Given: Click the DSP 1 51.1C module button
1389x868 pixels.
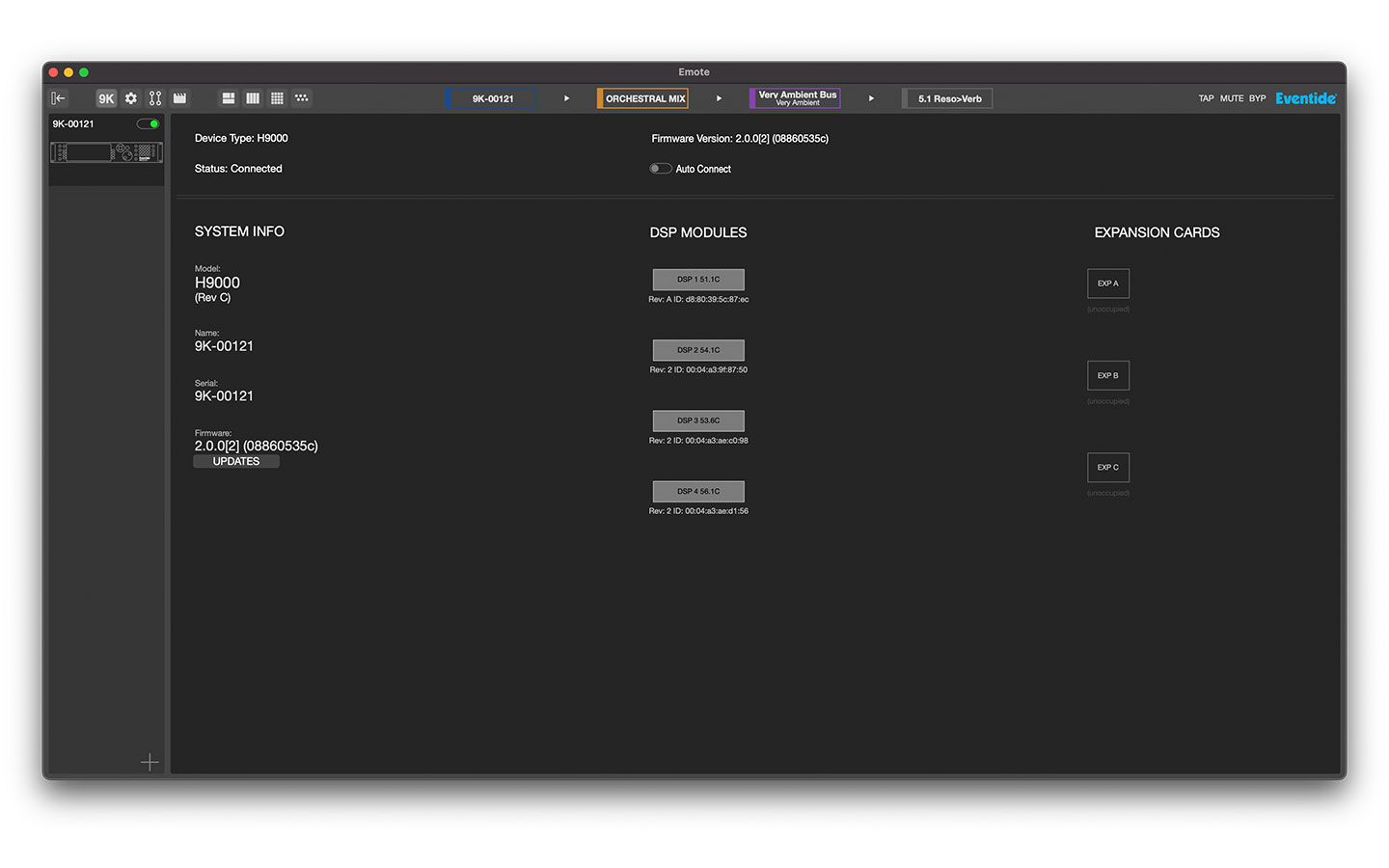Looking at the screenshot, I should pyautogui.click(x=698, y=280).
